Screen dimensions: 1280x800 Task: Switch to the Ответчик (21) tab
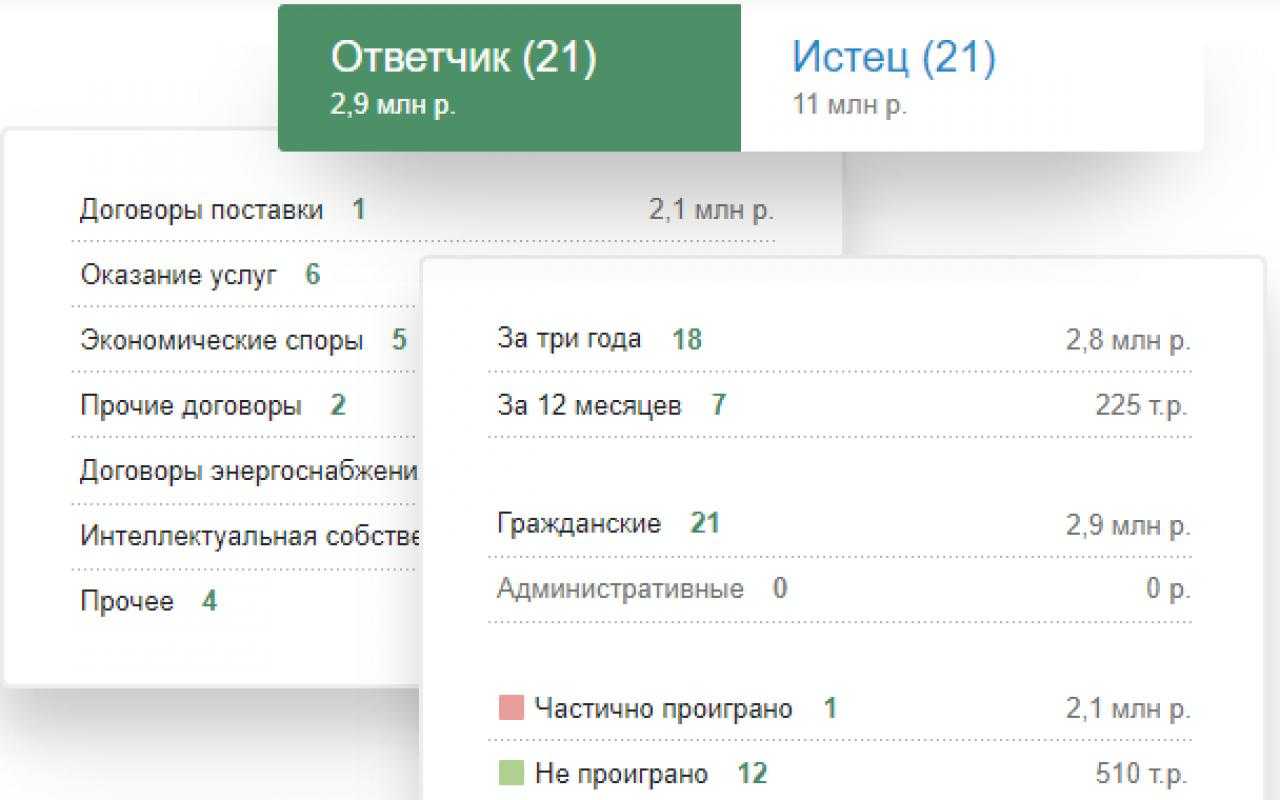509,78
